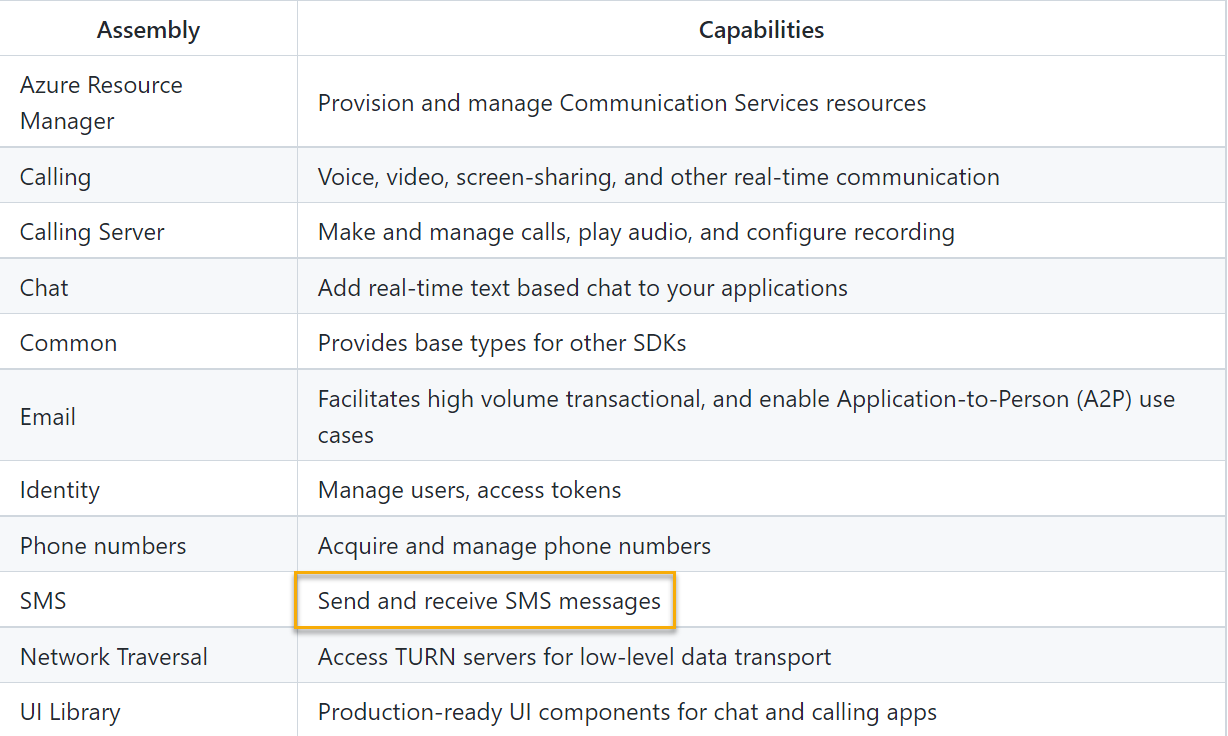Select the UI Library cell
This screenshot has width=1228, height=736.
pyautogui.click(x=148, y=712)
